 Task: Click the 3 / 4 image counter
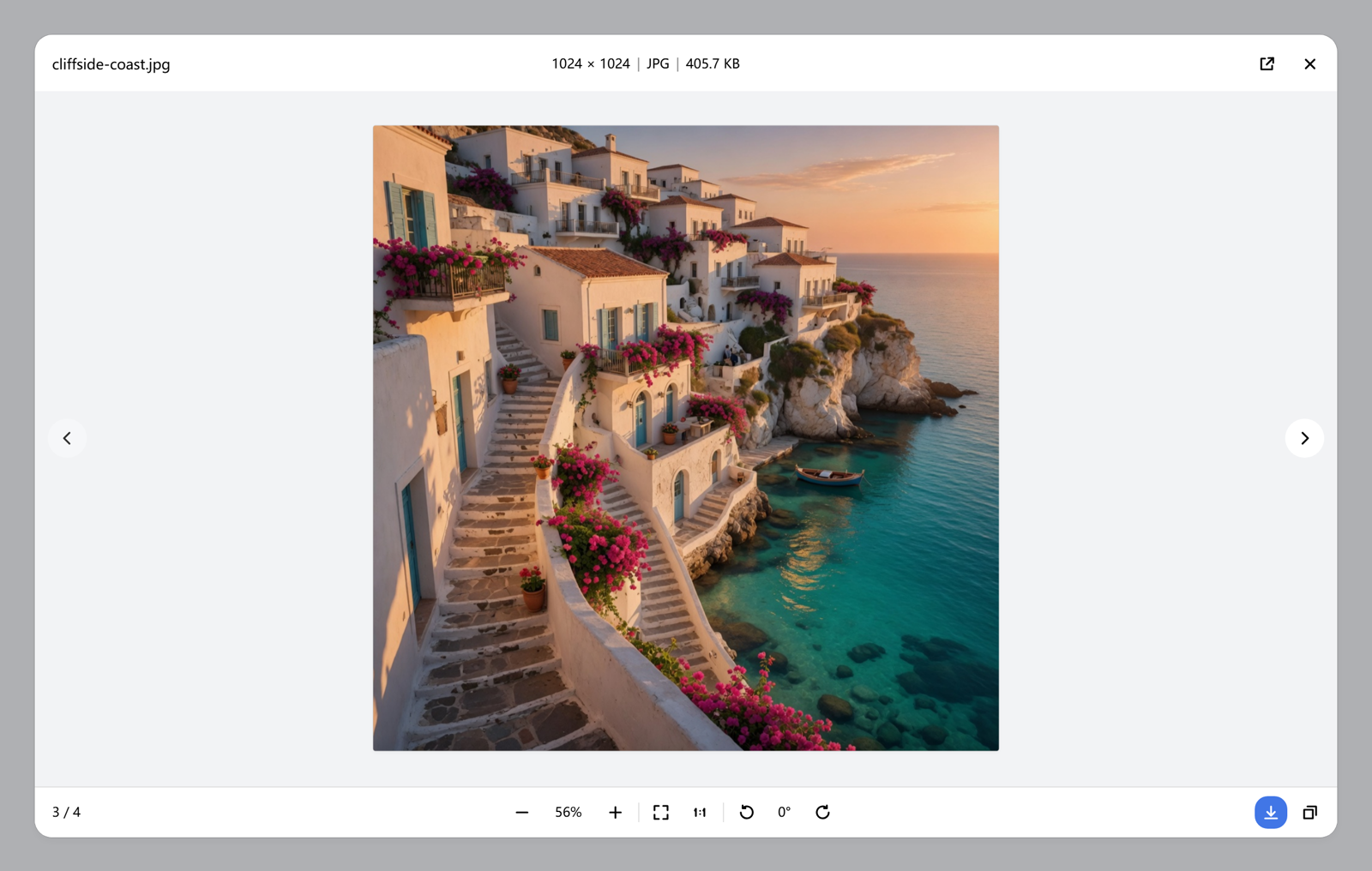coord(66,812)
